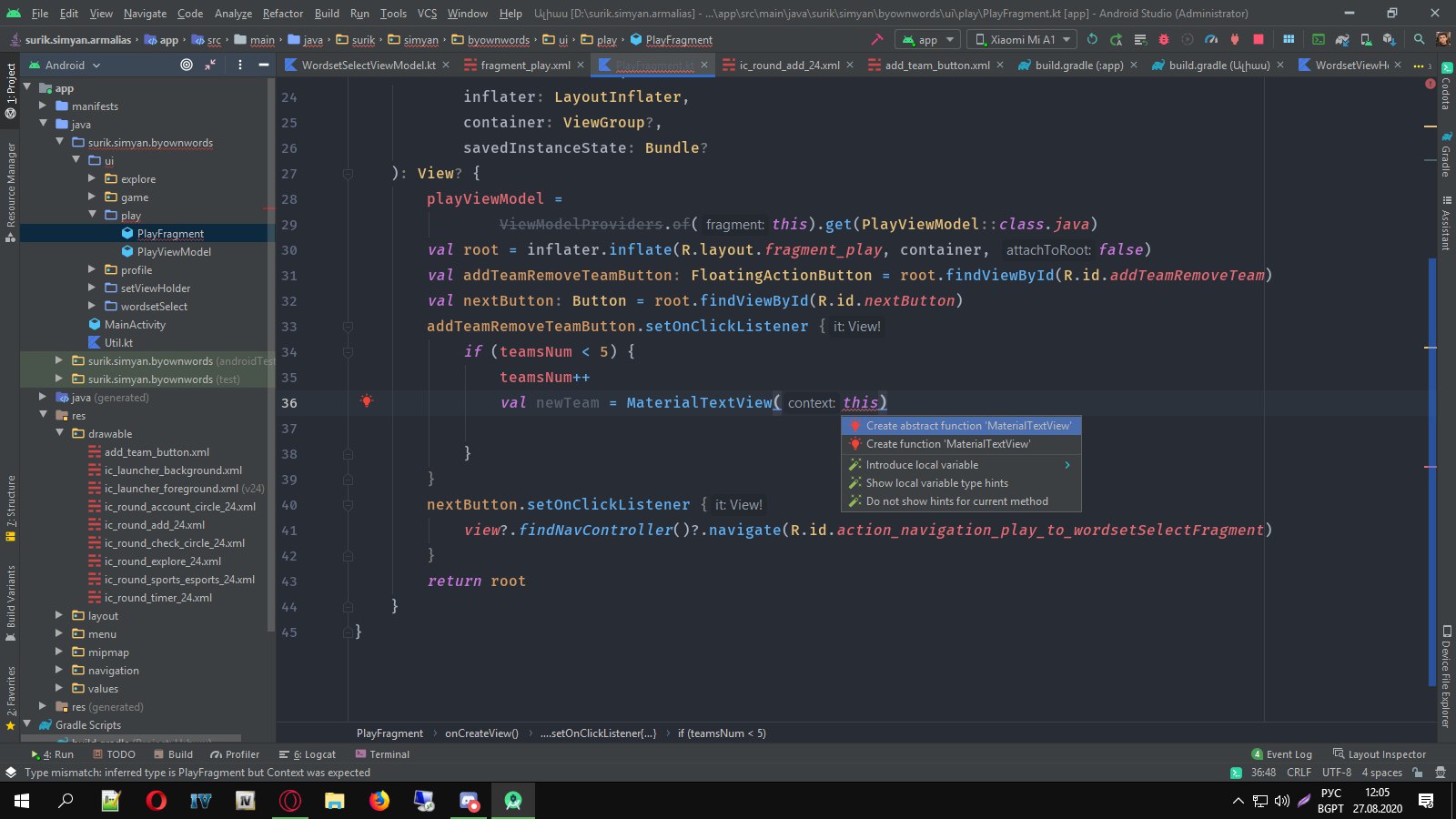Open the VCS menu
This screenshot has height=819, width=1456.
coord(427,13)
